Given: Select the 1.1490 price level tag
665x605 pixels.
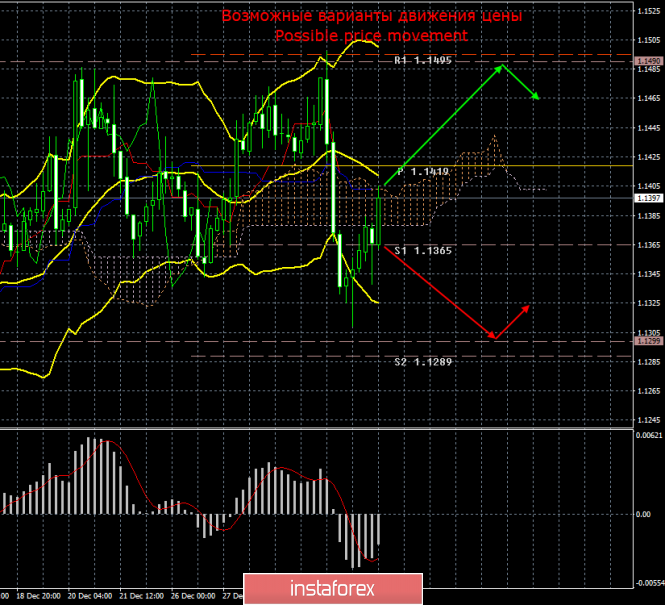Looking at the screenshot, I should (647, 61).
